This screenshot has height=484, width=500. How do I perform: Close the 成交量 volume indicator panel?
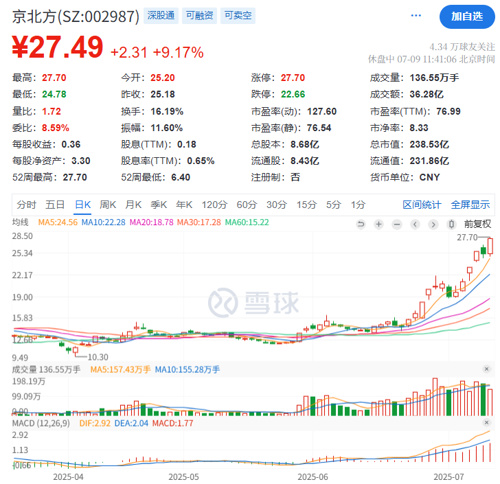(486, 369)
